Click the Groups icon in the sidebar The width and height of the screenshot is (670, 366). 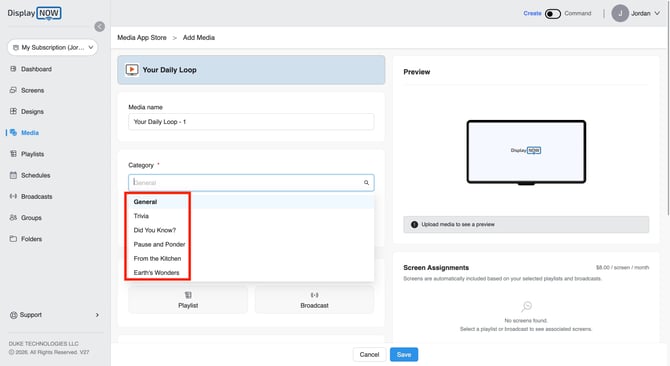(x=13, y=217)
